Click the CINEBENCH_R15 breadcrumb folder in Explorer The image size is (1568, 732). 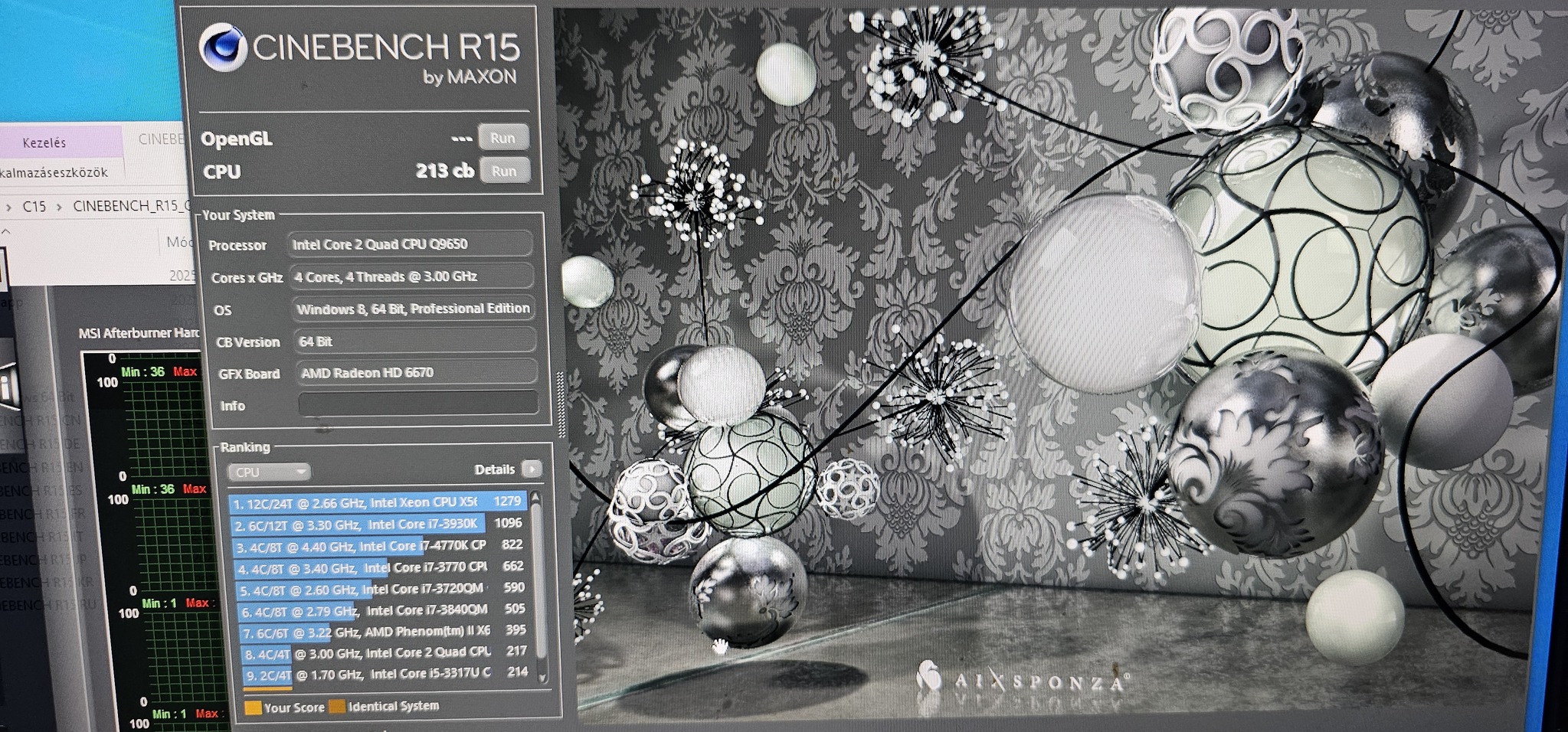[132, 206]
